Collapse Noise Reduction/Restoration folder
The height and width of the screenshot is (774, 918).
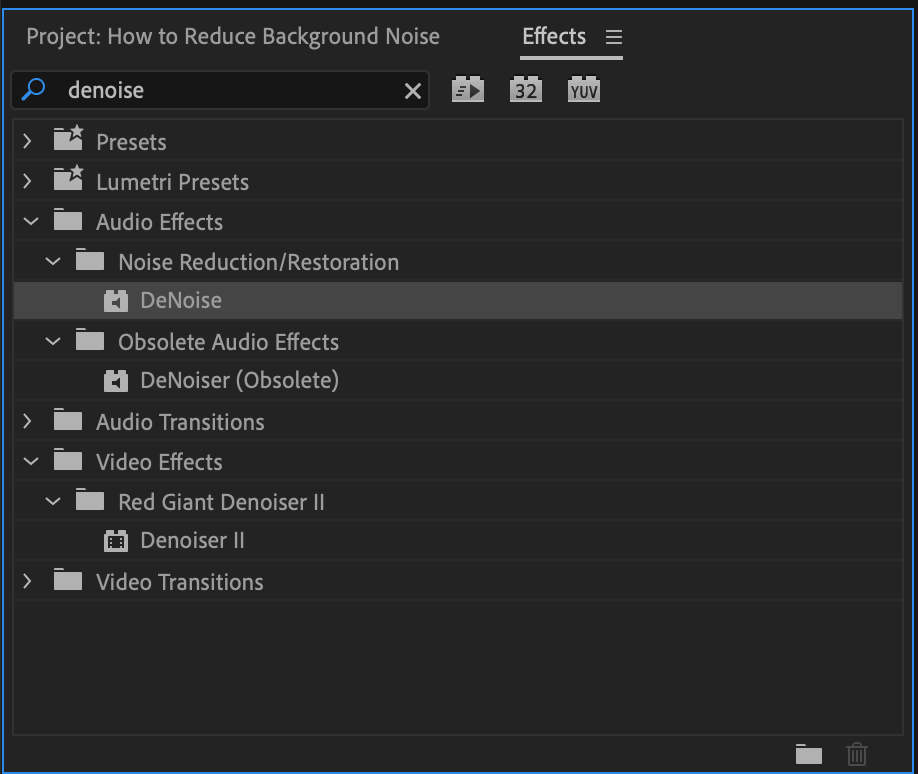coord(52,262)
